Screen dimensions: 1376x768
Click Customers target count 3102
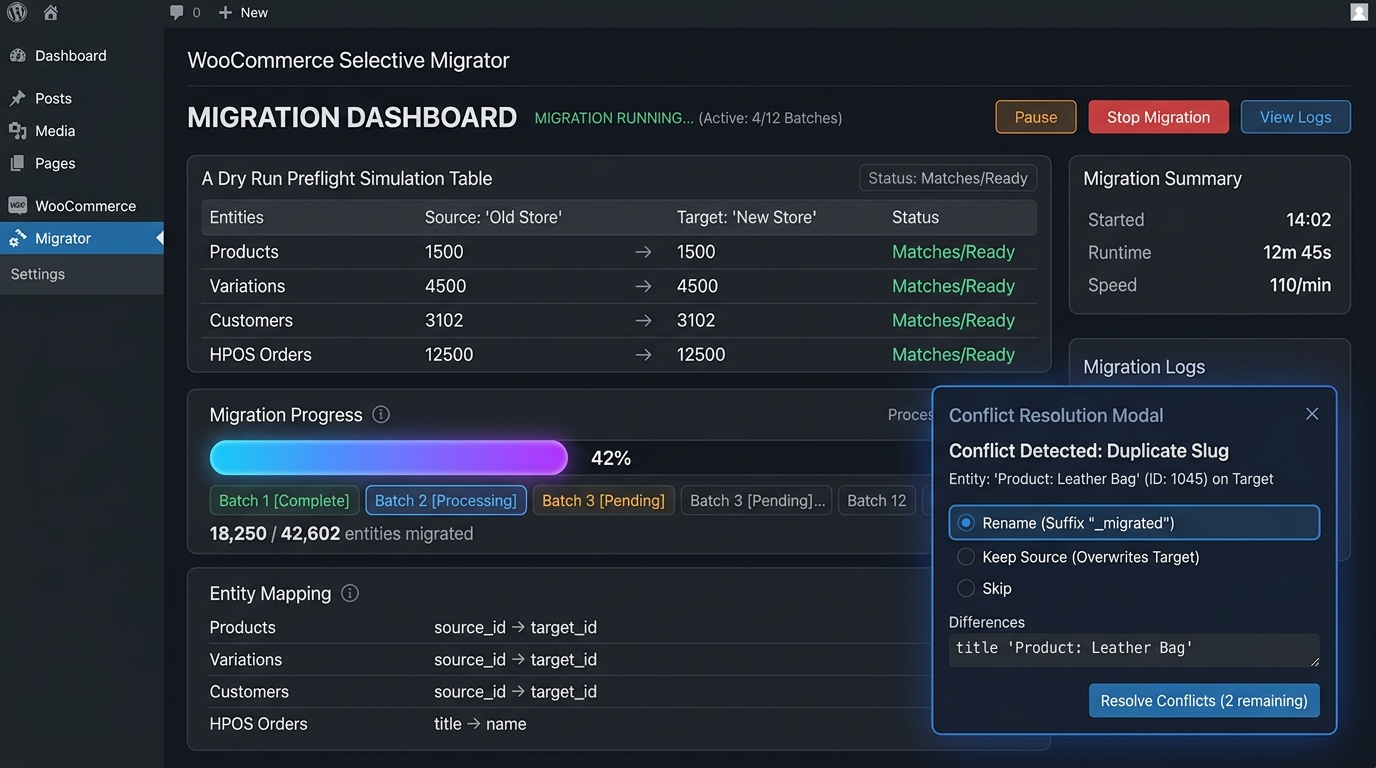[696, 320]
